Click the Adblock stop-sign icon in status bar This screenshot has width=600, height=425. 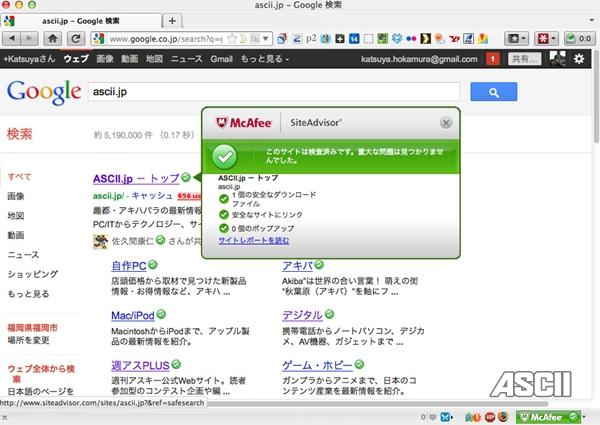tap(490, 417)
